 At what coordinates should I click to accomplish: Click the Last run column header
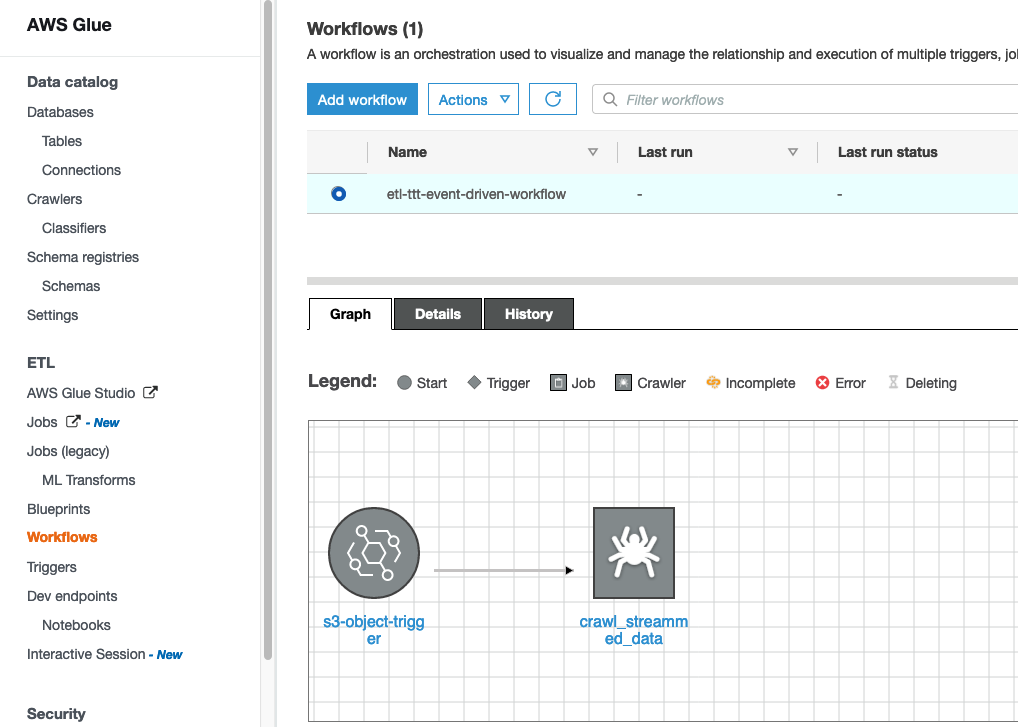click(665, 152)
